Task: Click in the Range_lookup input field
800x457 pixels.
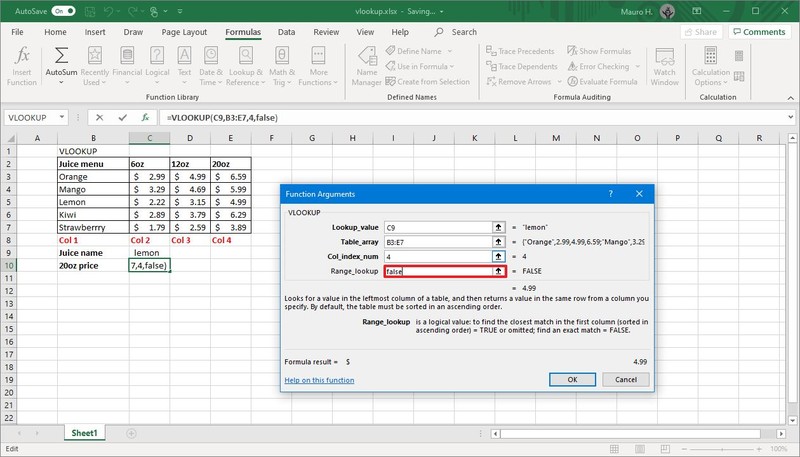Action: tap(438, 271)
